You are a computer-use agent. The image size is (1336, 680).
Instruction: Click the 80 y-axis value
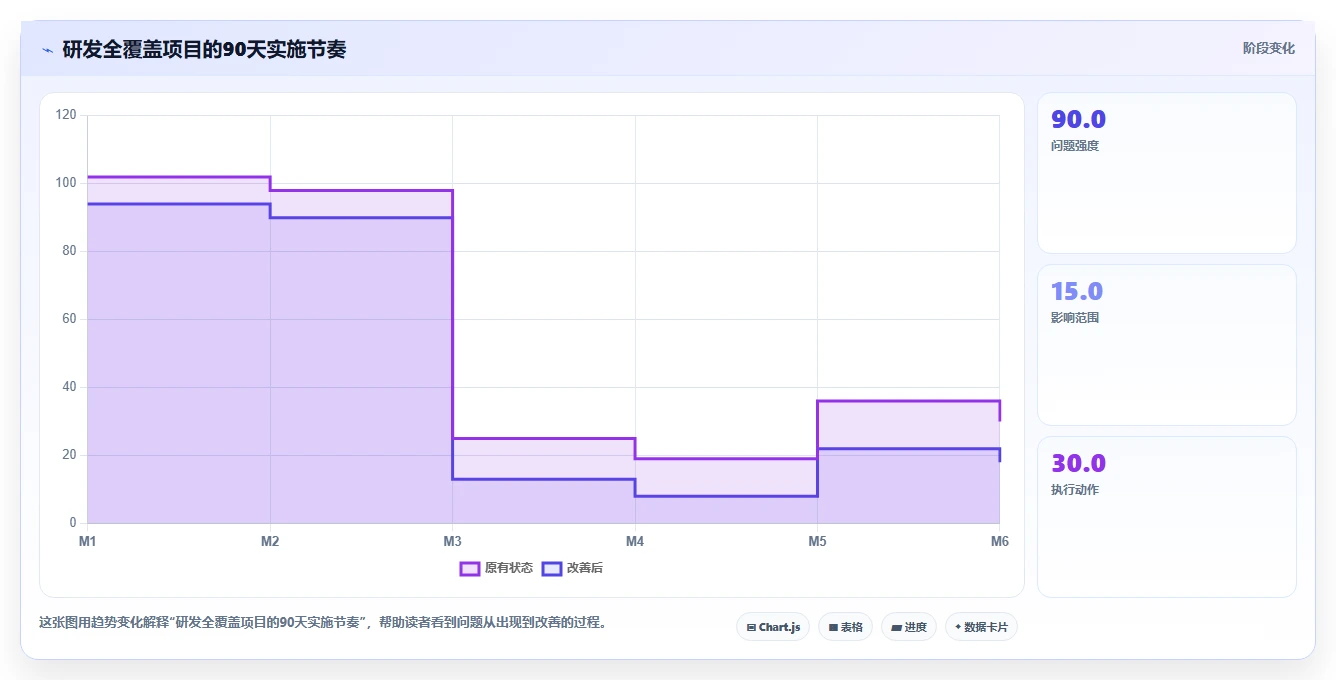[x=70, y=251]
